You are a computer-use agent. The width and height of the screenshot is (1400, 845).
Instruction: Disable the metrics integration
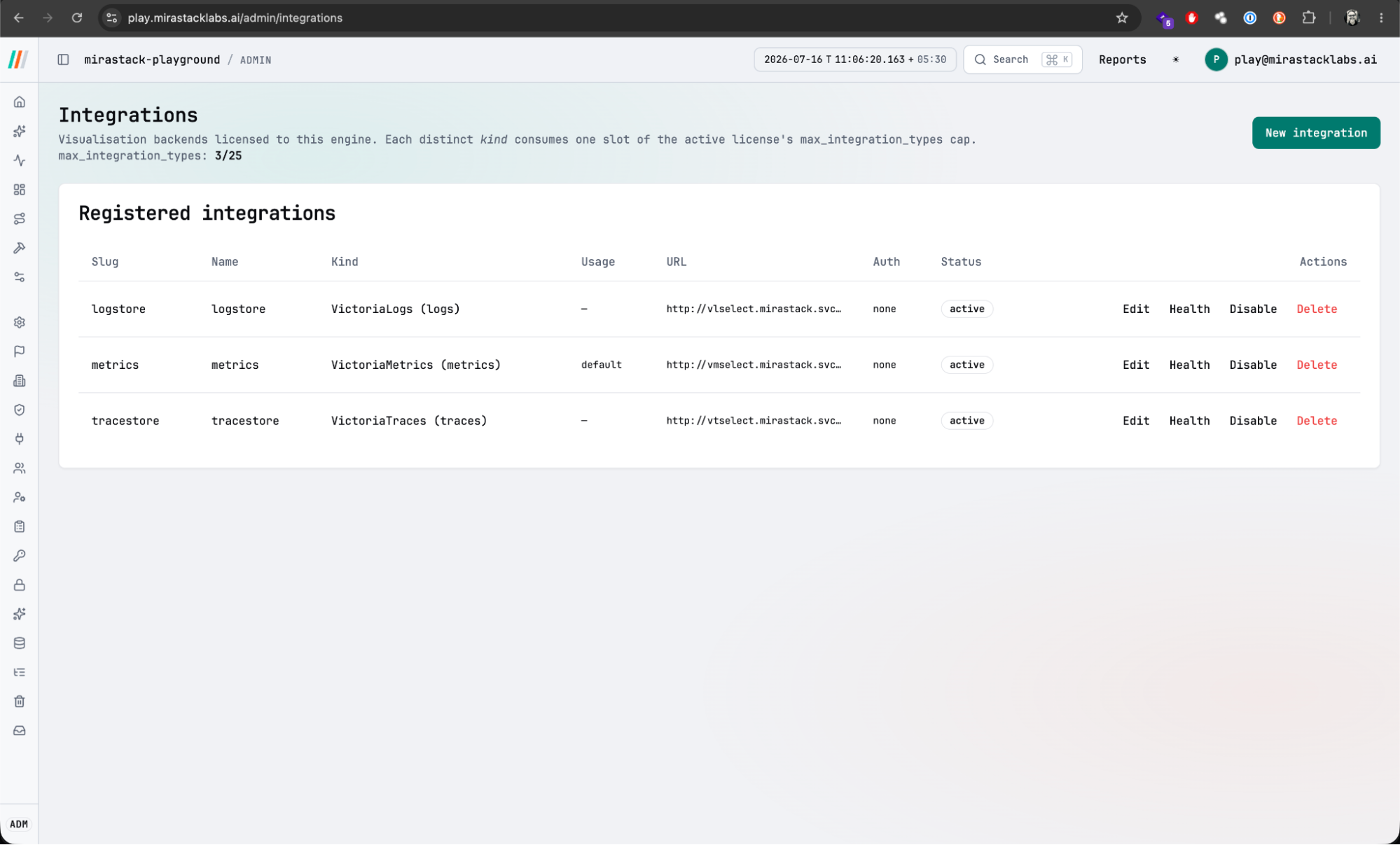pyautogui.click(x=1252, y=365)
